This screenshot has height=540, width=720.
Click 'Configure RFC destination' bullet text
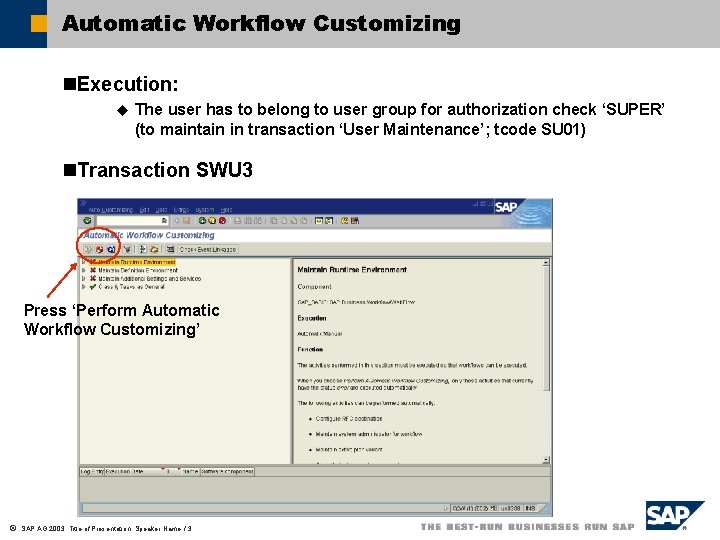(x=349, y=419)
